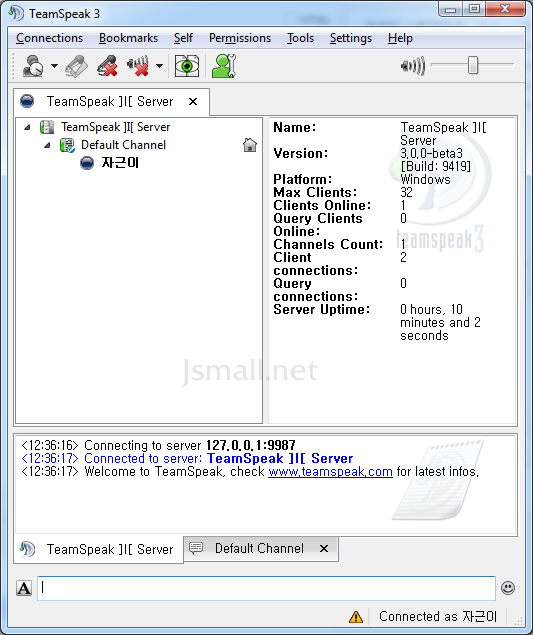533x635 pixels.
Task: Adjust the volume slider handle
Action: tap(473, 65)
